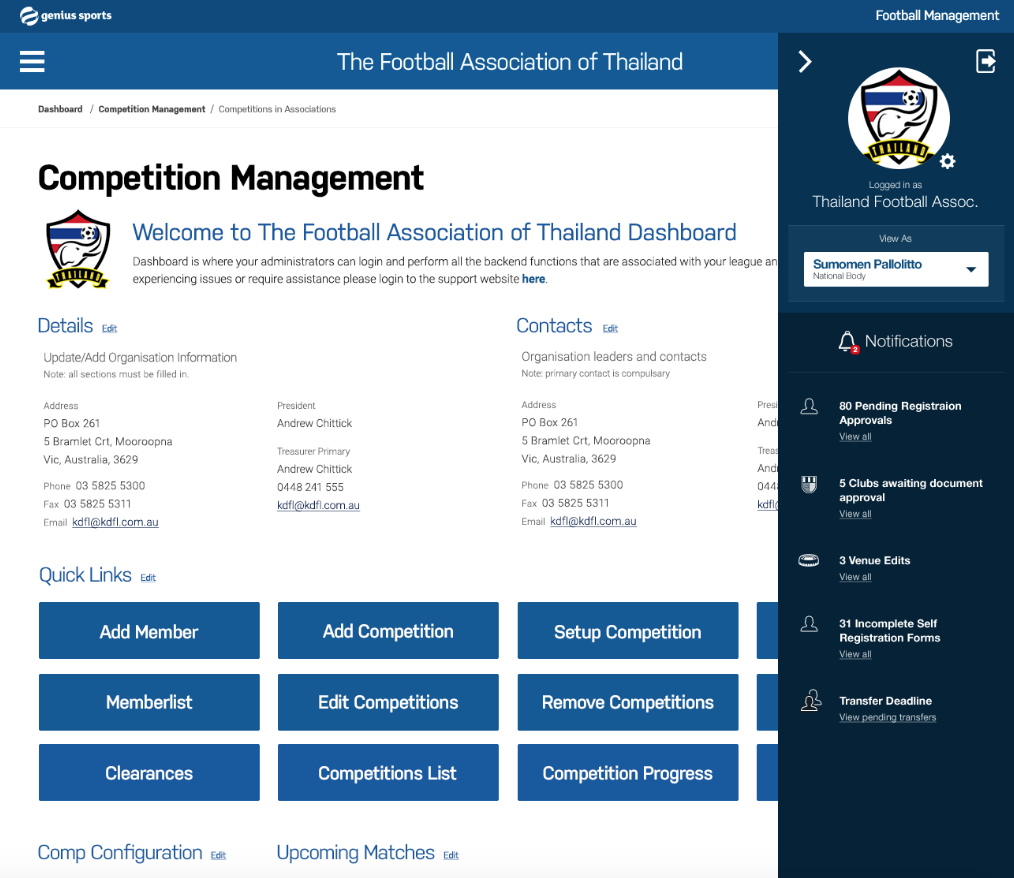Click Competitions in Associations breadcrumb
This screenshot has width=1014, height=878.
277,109
